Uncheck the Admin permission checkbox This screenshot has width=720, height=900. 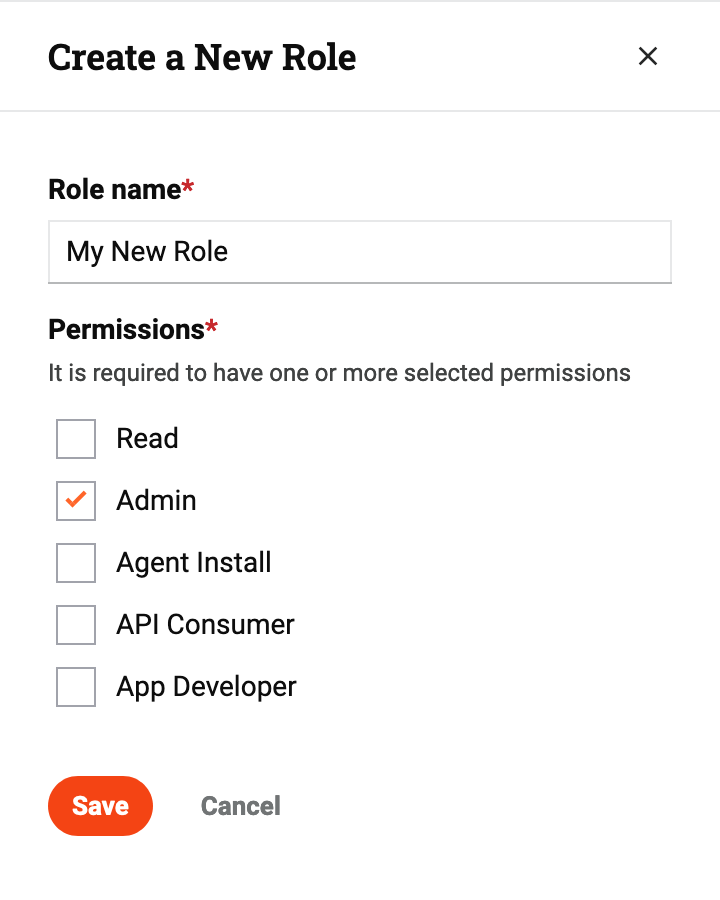(x=76, y=501)
